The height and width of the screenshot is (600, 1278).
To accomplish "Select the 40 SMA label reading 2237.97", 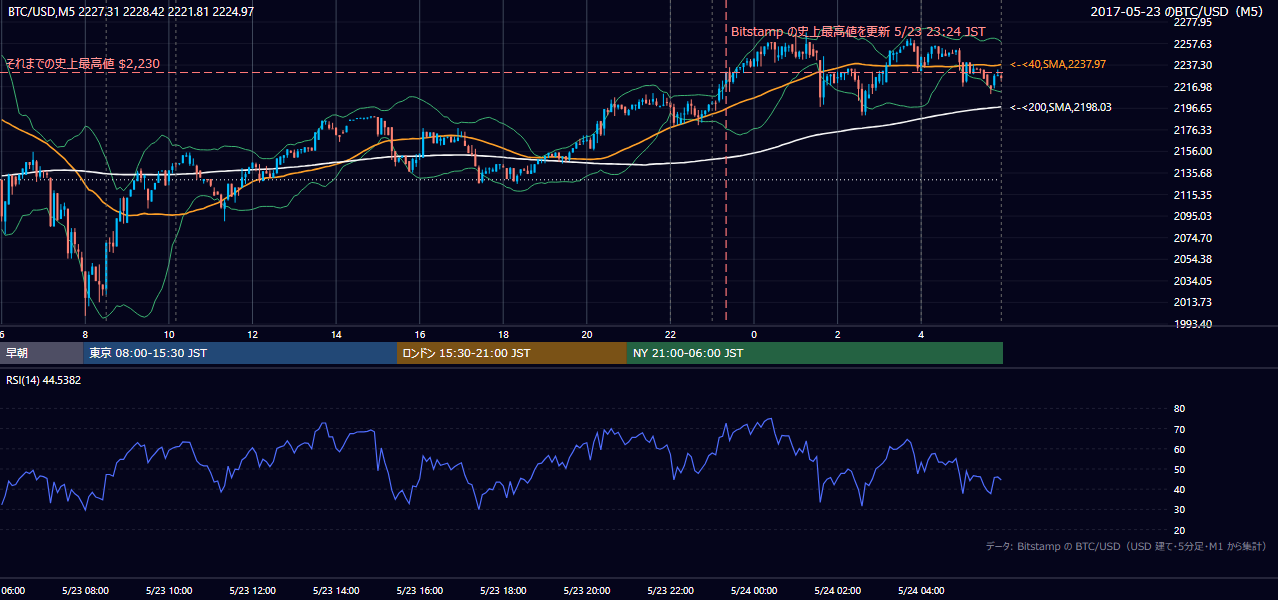I will pyautogui.click(x=1059, y=64).
